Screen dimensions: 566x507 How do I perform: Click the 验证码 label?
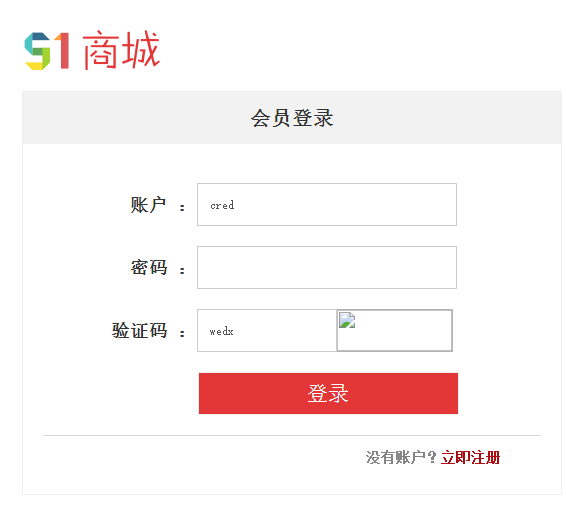tap(139, 331)
